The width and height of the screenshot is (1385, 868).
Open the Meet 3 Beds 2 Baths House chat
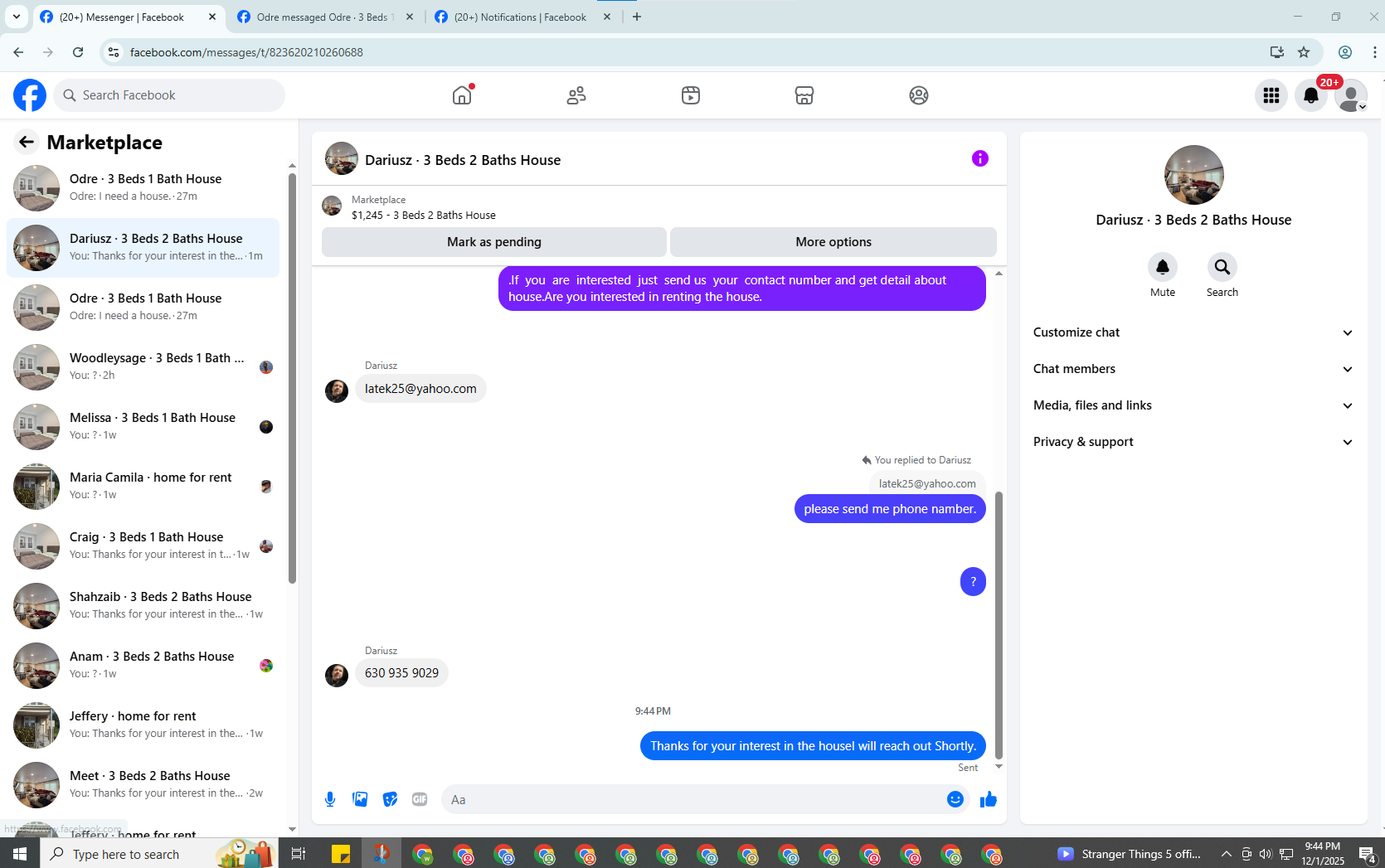tap(143, 785)
